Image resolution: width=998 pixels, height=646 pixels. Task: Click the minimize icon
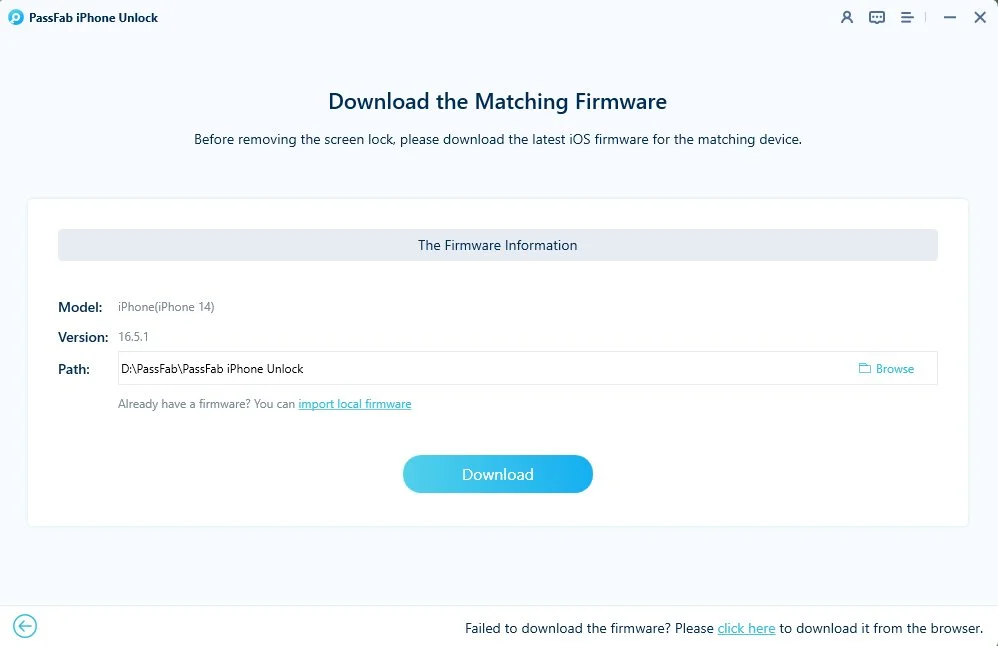pyautogui.click(x=949, y=17)
